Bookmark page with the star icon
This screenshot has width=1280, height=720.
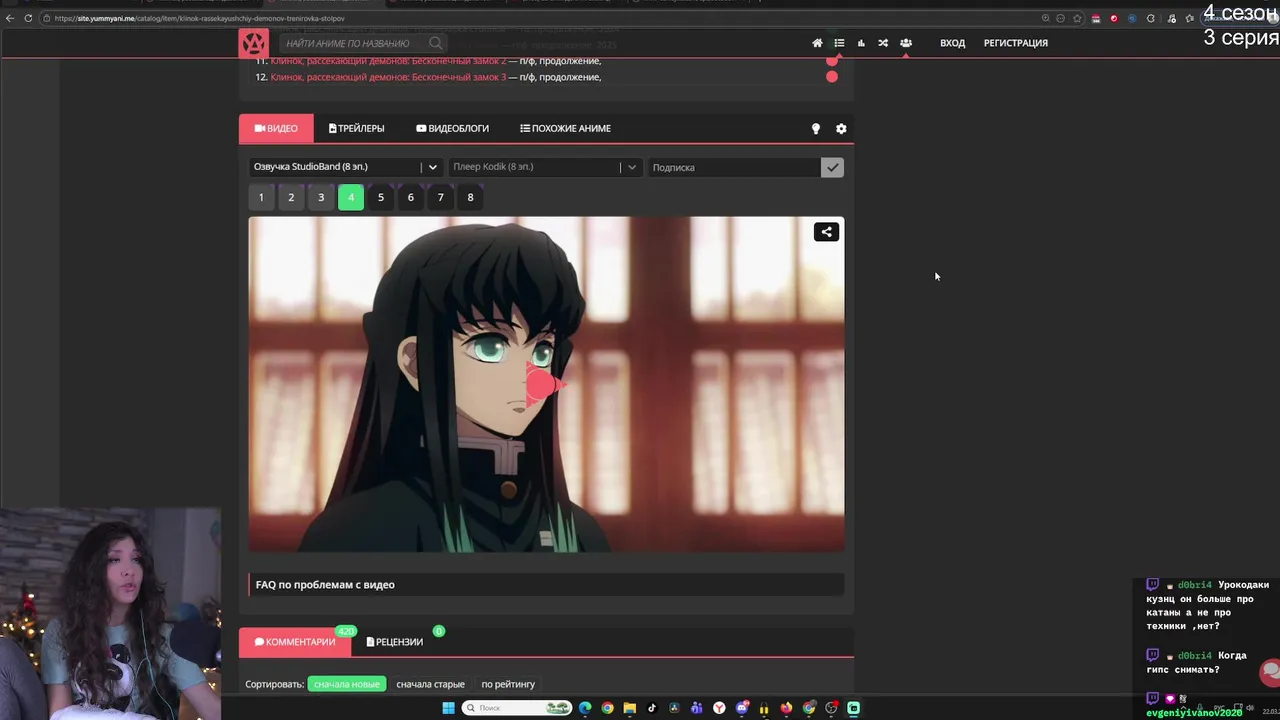[x=1077, y=18]
